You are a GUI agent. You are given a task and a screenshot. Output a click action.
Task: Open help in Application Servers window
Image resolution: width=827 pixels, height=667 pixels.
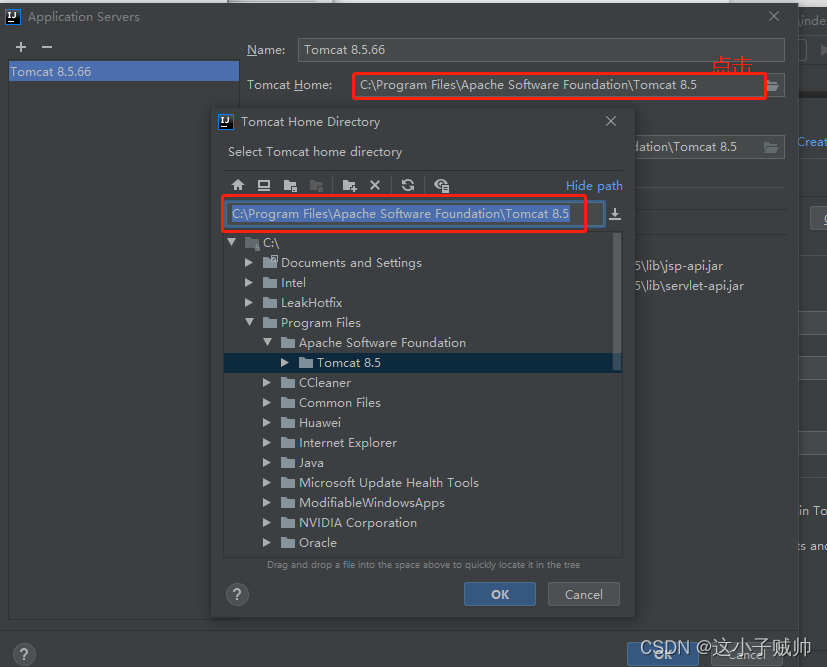24,654
